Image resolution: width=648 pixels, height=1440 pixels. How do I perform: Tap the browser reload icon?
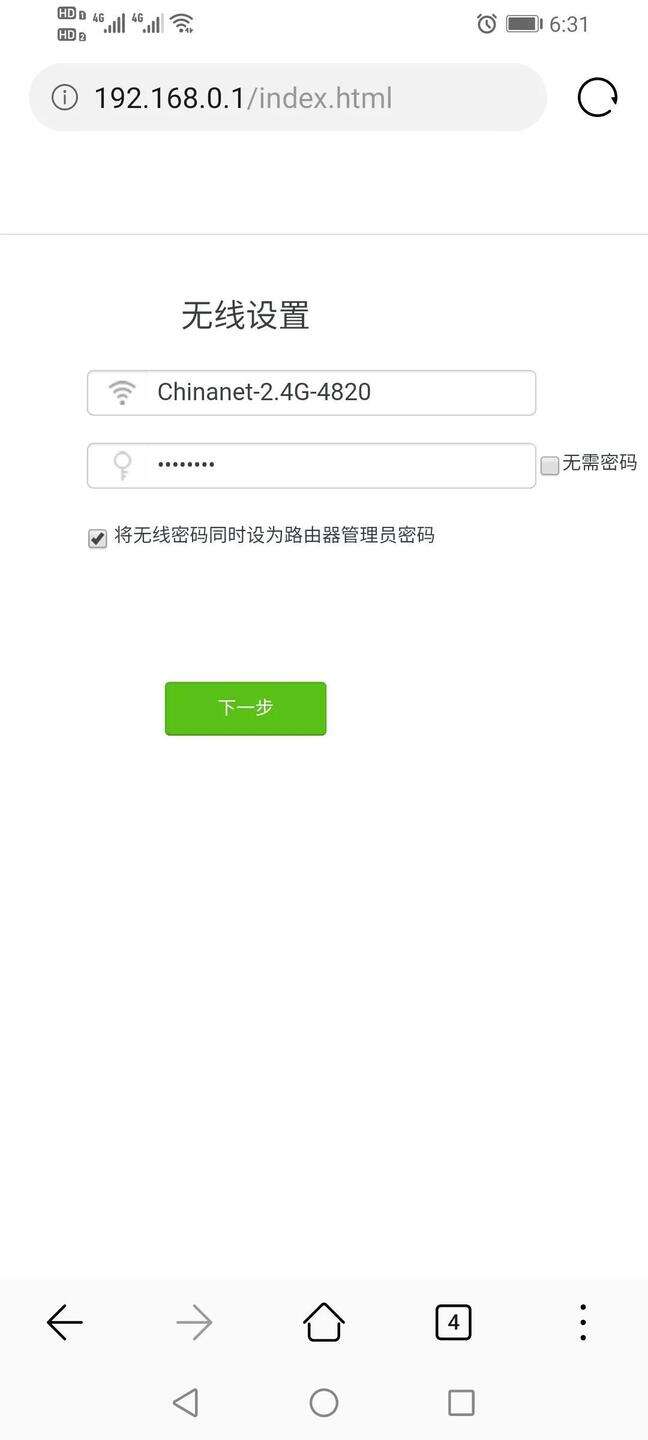[x=597, y=98]
